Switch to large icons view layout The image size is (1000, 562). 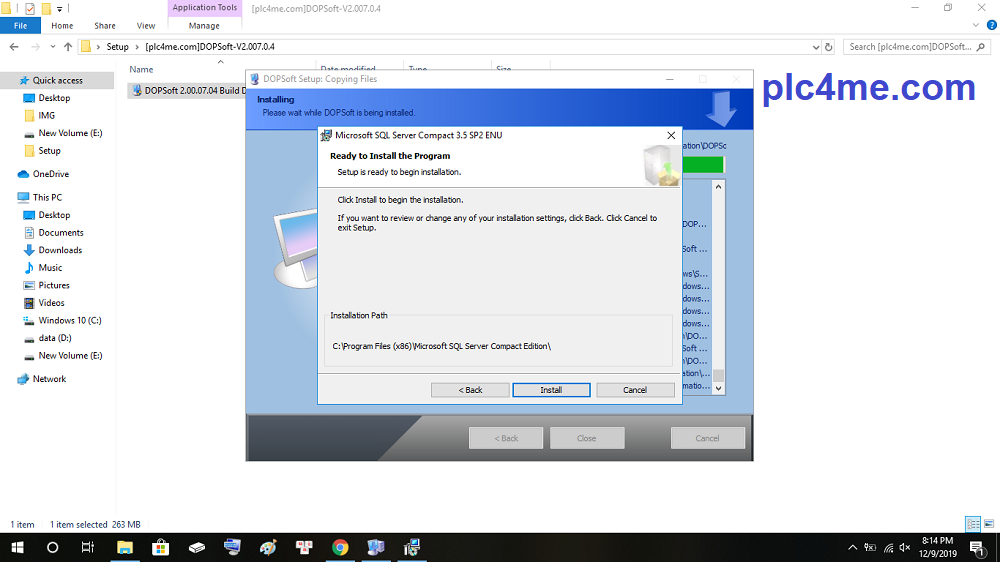coord(989,524)
